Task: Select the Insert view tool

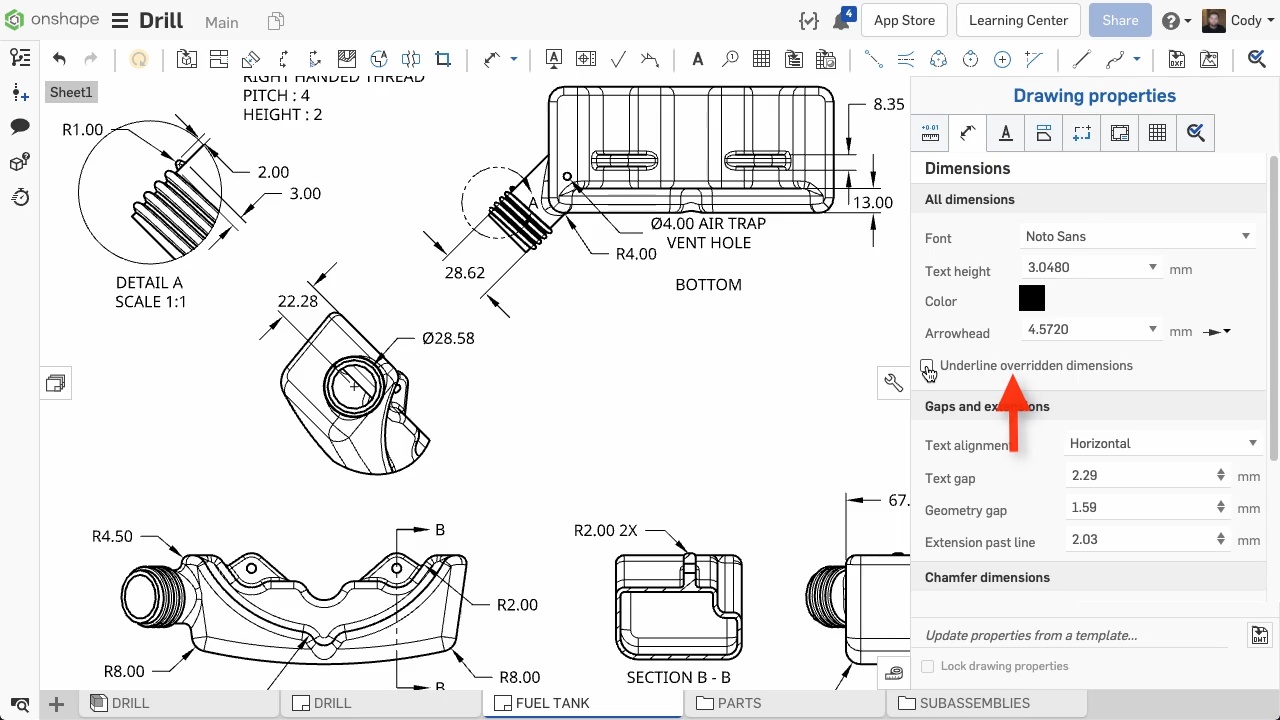Action: click(x=187, y=59)
